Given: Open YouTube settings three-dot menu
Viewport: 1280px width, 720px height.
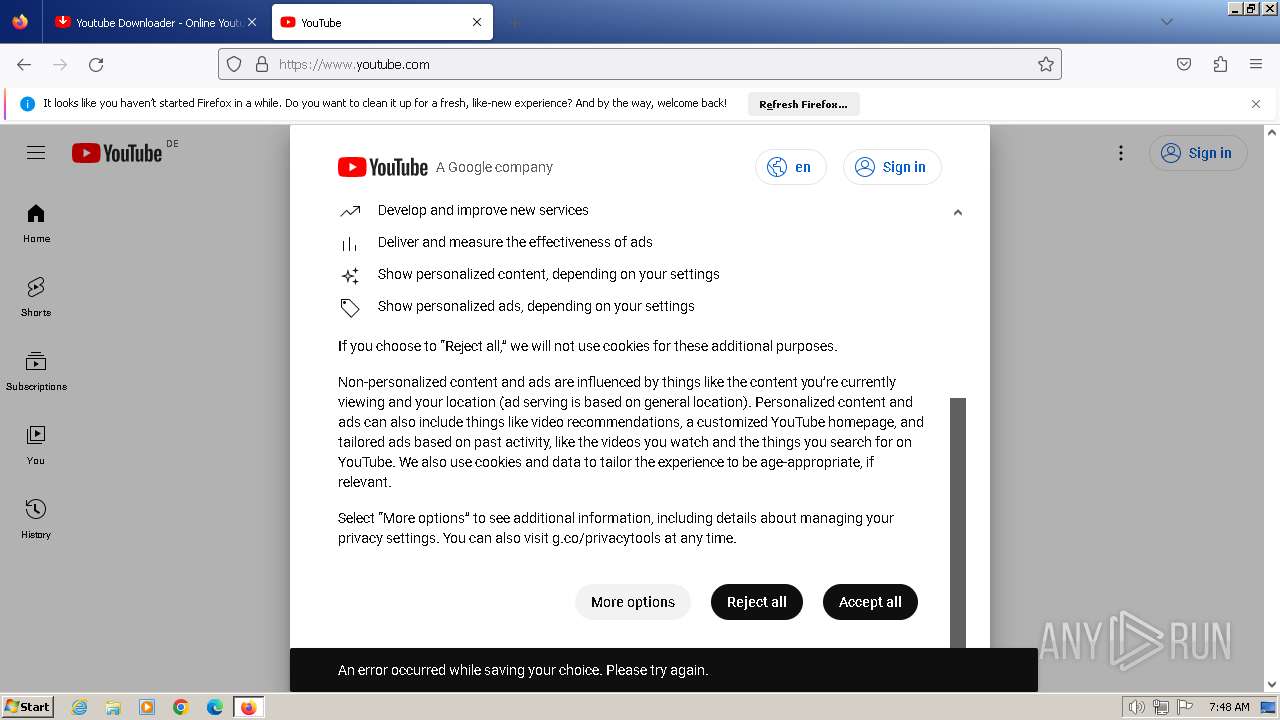Looking at the screenshot, I should click(x=1121, y=153).
